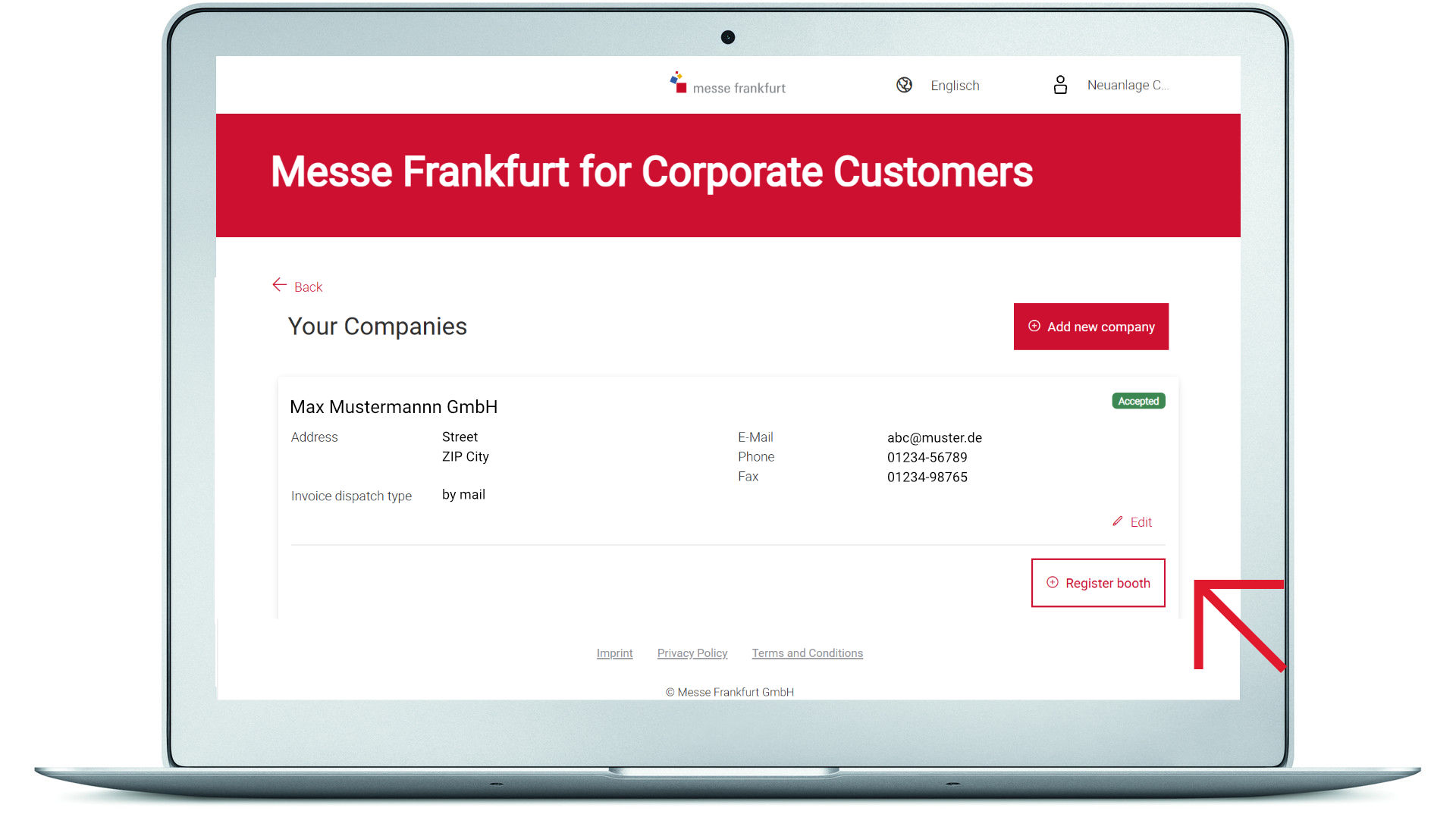Click the Add new company button
Image resolution: width=1456 pixels, height=814 pixels.
click(x=1090, y=327)
